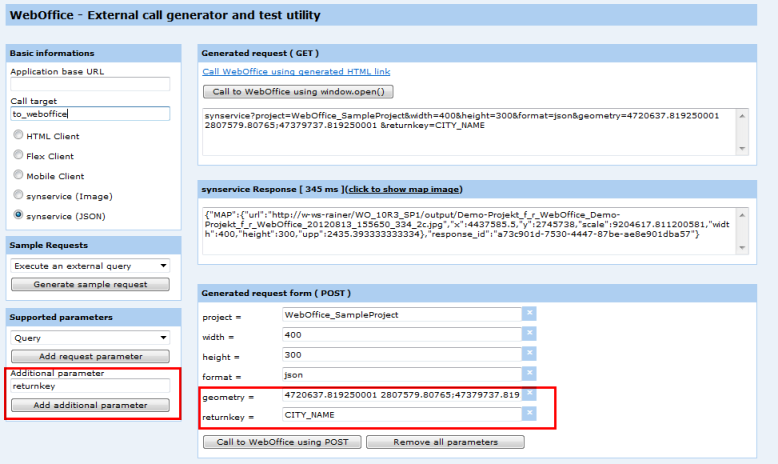This screenshot has height=464, width=778.
Task: Select the synservice (Image) radio button
Action: tap(18, 195)
